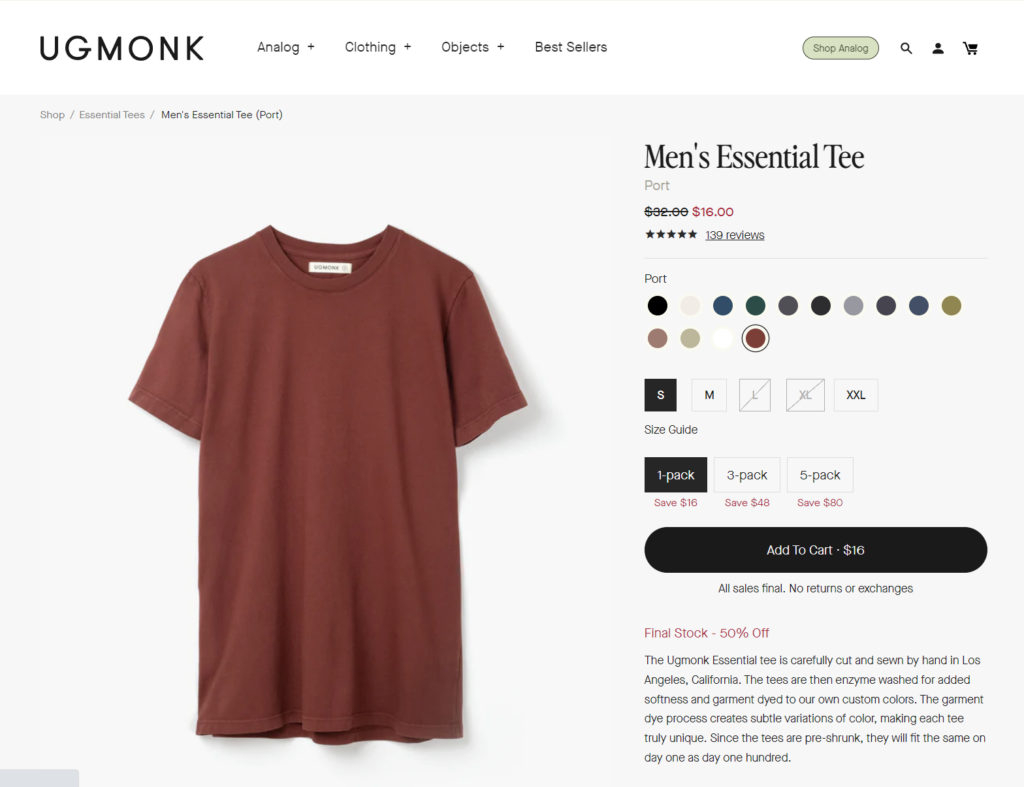1024x787 pixels.
Task: Open the Size Guide link
Action: point(671,430)
